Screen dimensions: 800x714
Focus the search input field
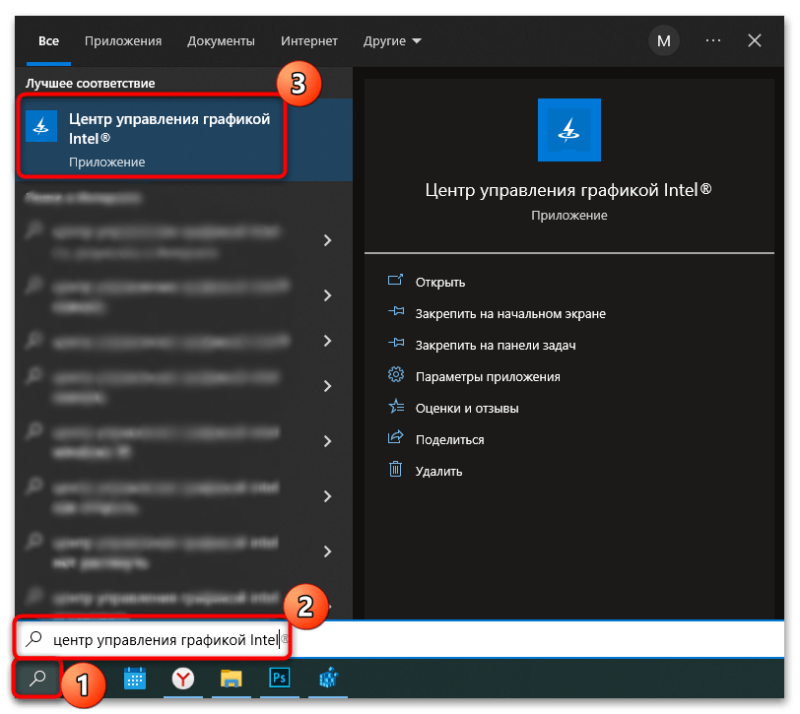click(399, 639)
